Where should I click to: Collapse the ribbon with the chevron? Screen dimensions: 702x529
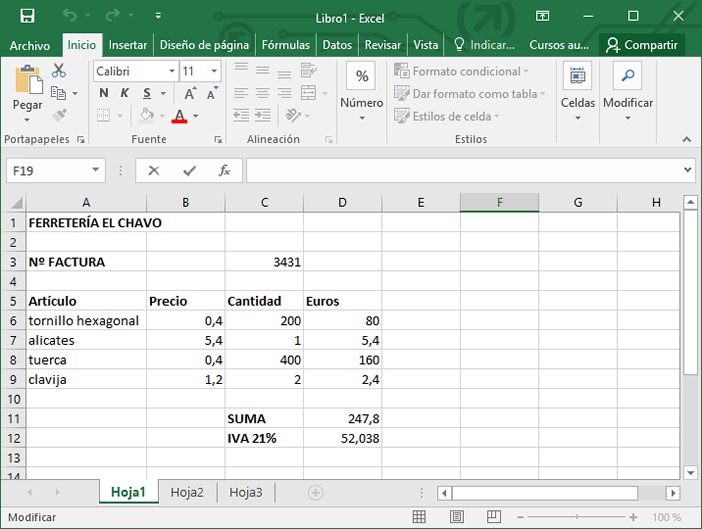coord(686,139)
